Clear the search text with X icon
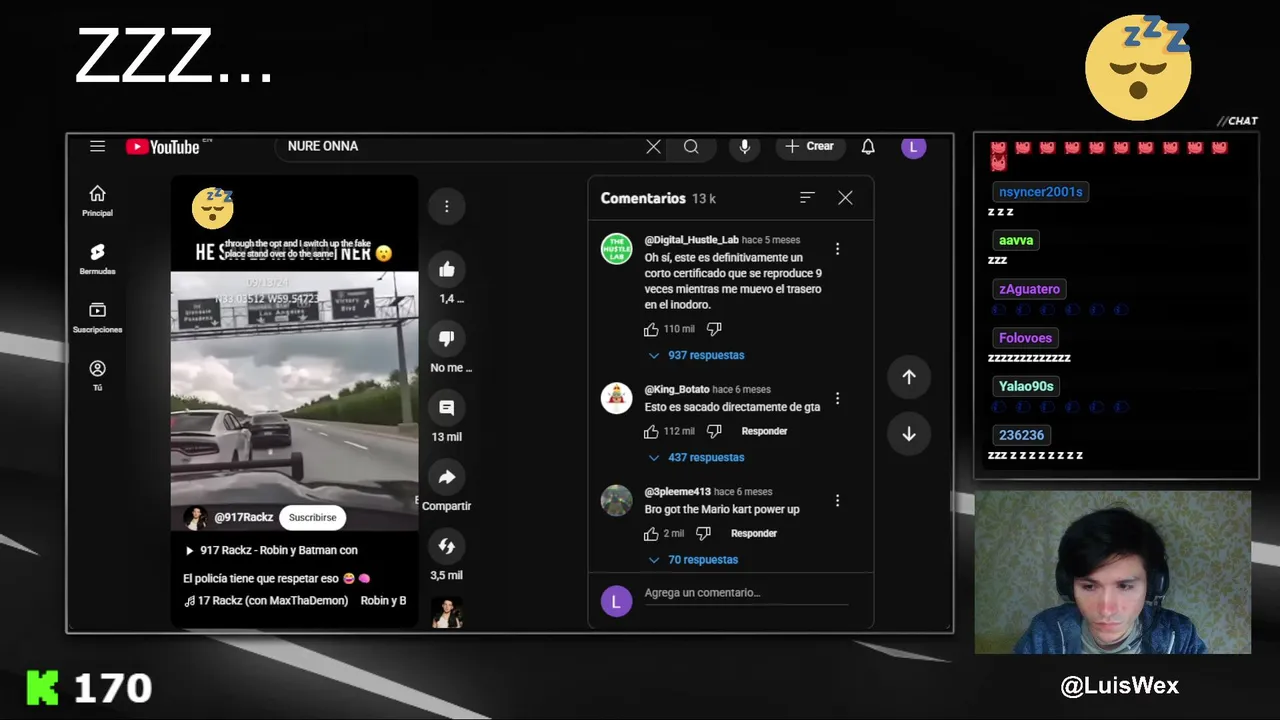The image size is (1280, 720). pyautogui.click(x=653, y=147)
